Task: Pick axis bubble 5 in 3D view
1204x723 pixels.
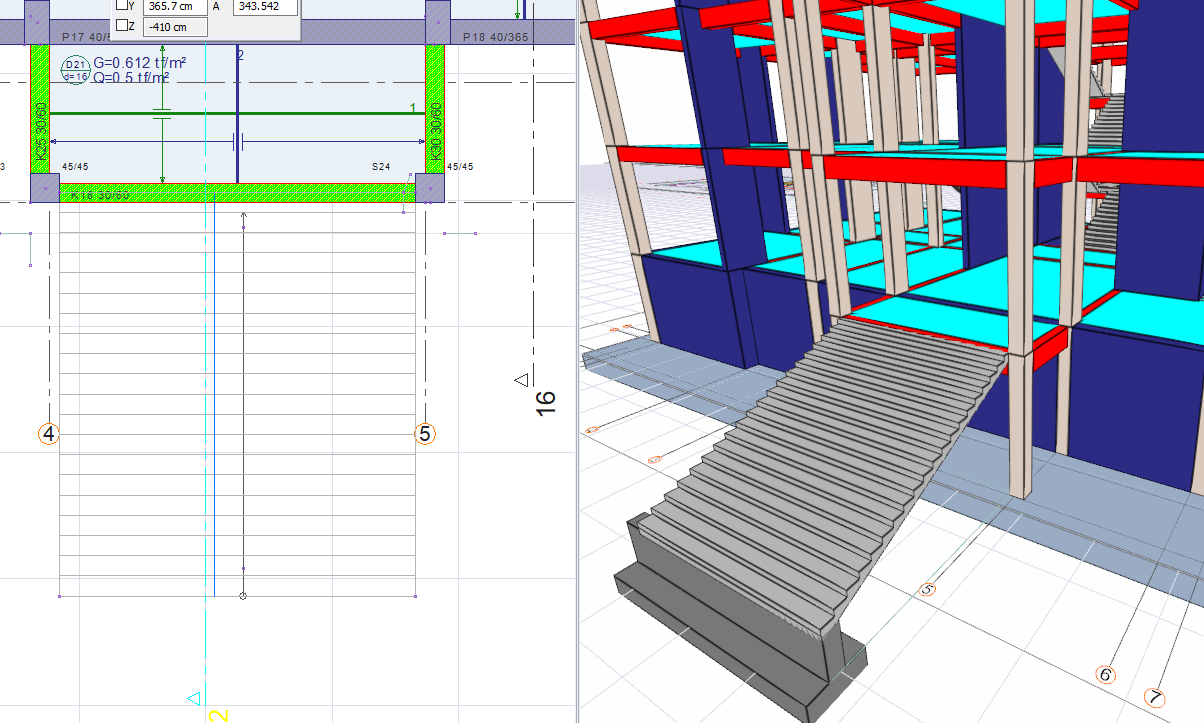Action: [927, 590]
